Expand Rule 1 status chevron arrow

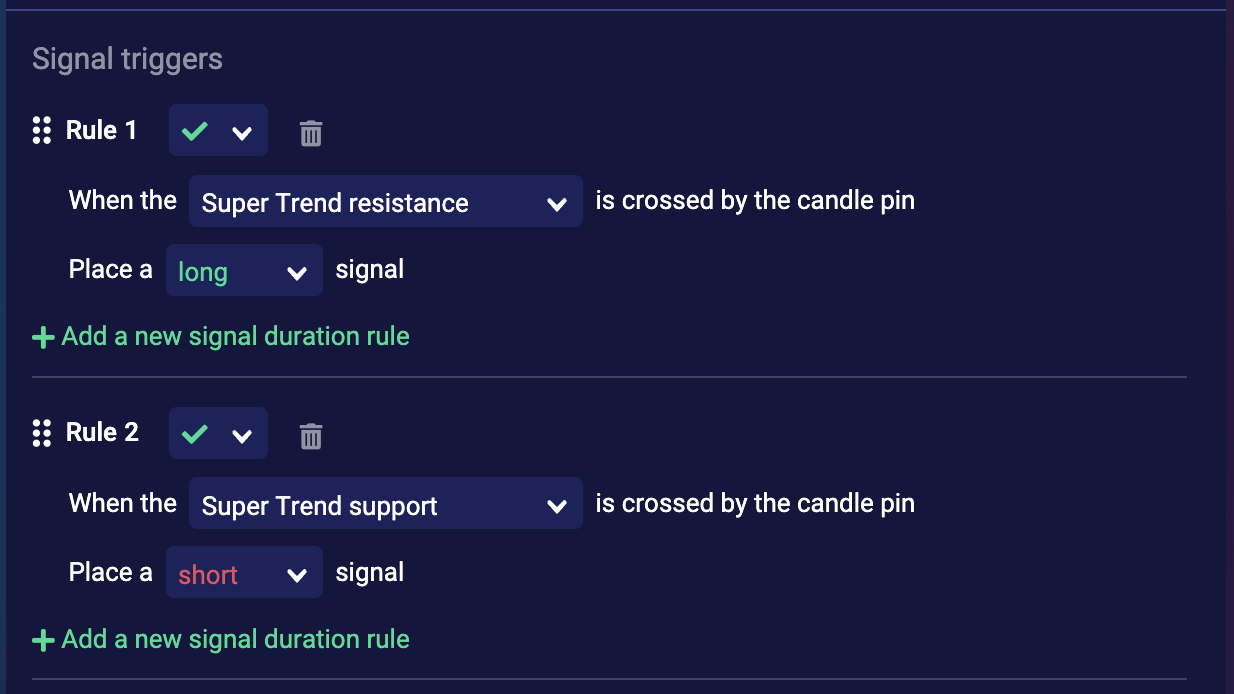pyautogui.click(x=241, y=133)
